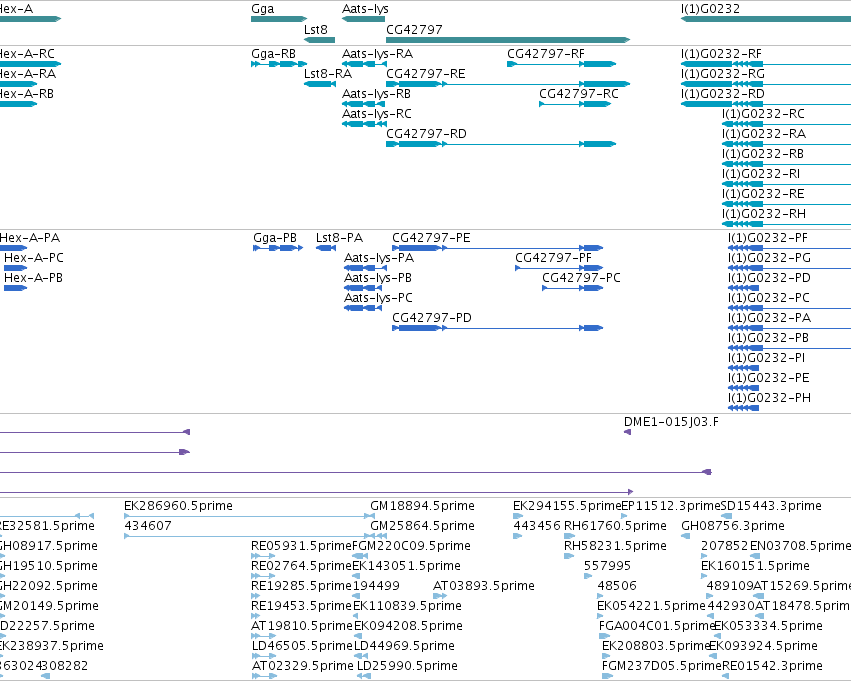The width and height of the screenshot is (851, 681).
Task: Select transcript l(1)G0232-RG
Action: pos(766,84)
